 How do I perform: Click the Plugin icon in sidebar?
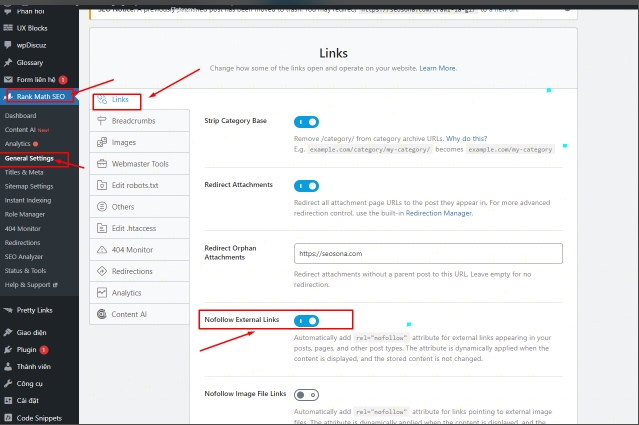click(8, 350)
